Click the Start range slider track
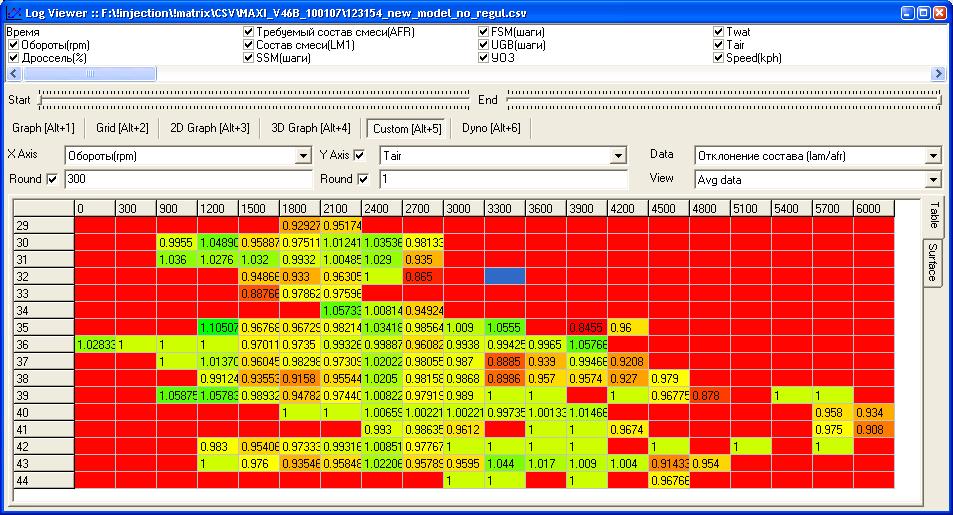The height and width of the screenshot is (515, 953). coord(250,99)
